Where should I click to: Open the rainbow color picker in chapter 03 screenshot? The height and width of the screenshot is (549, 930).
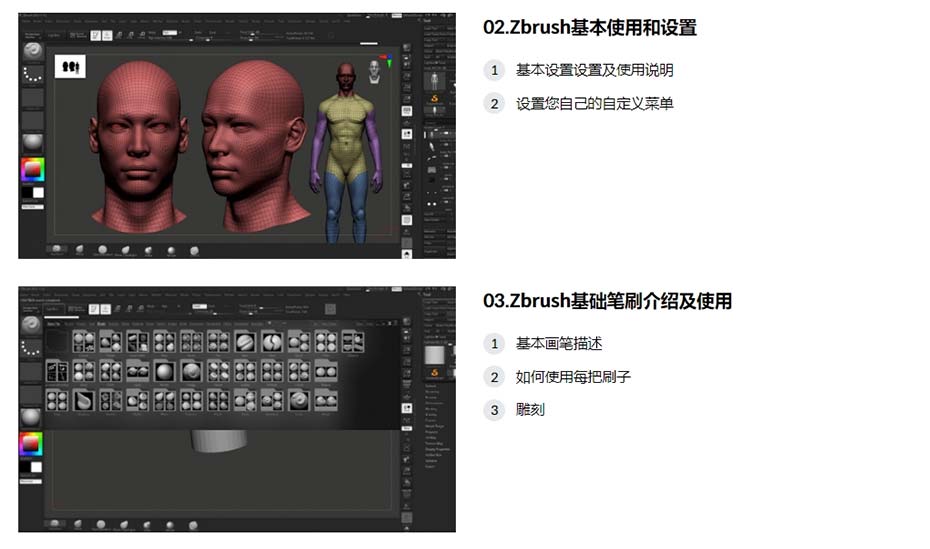click(x=31, y=443)
